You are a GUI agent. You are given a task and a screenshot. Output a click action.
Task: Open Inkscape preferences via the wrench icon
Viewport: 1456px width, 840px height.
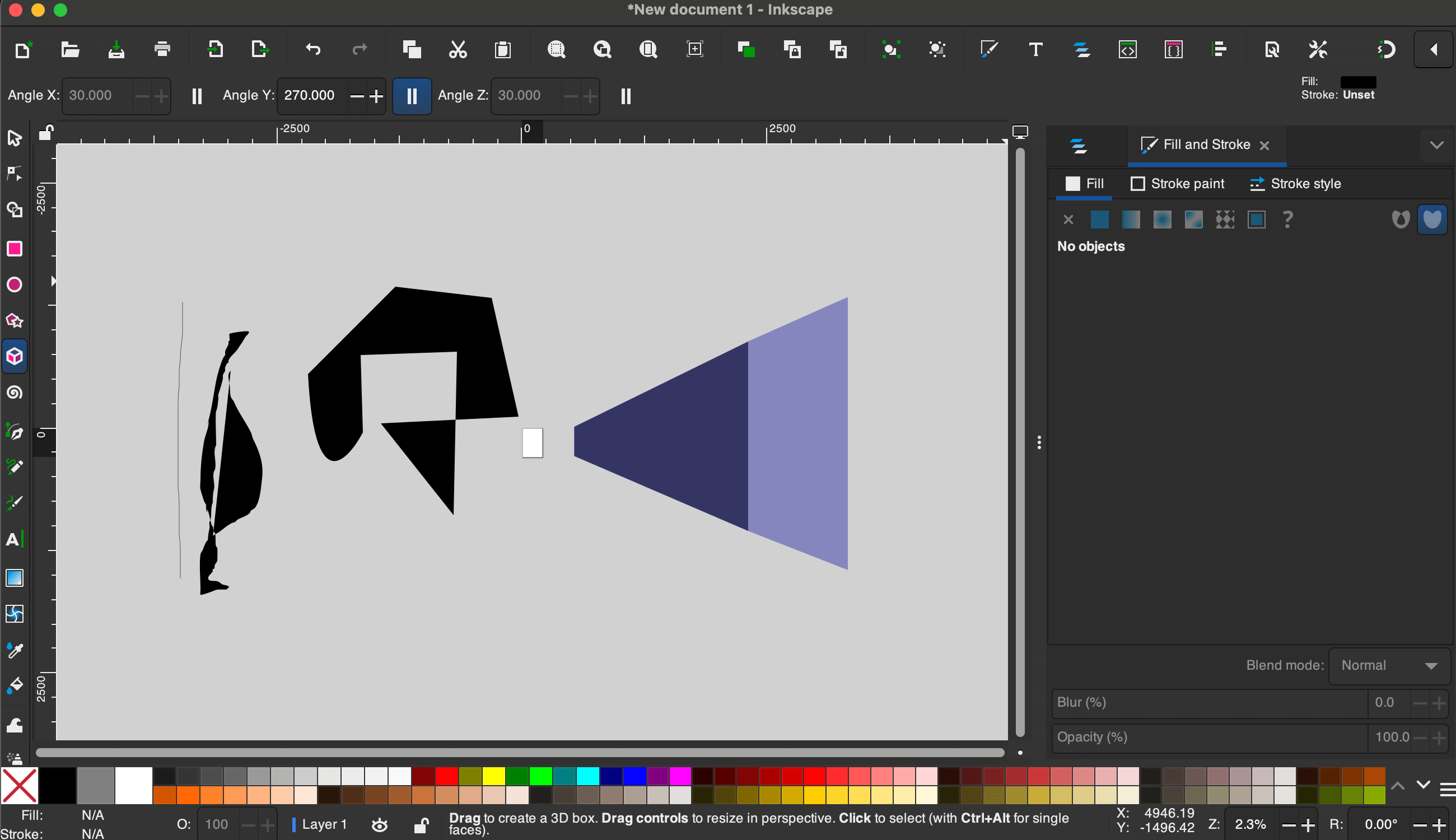[x=1318, y=50]
